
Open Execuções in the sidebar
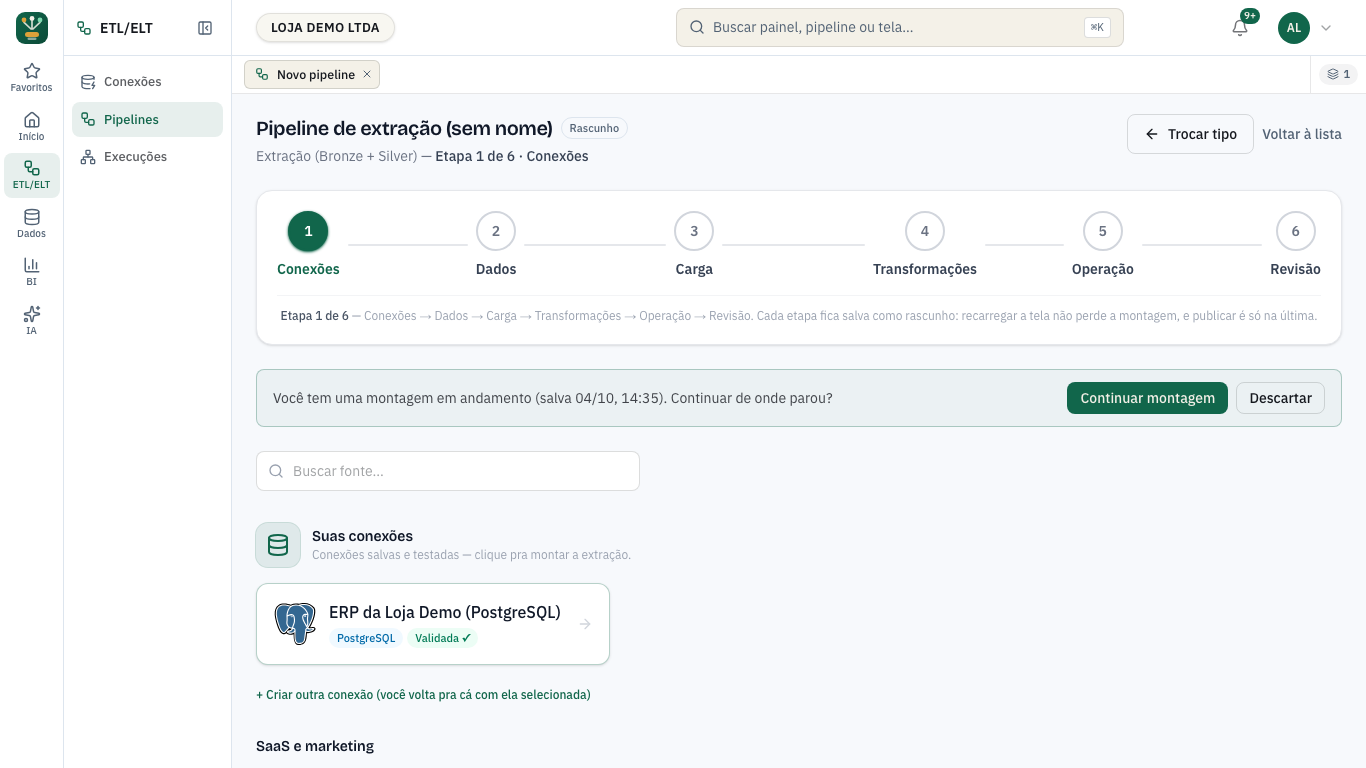pyautogui.click(x=147, y=157)
